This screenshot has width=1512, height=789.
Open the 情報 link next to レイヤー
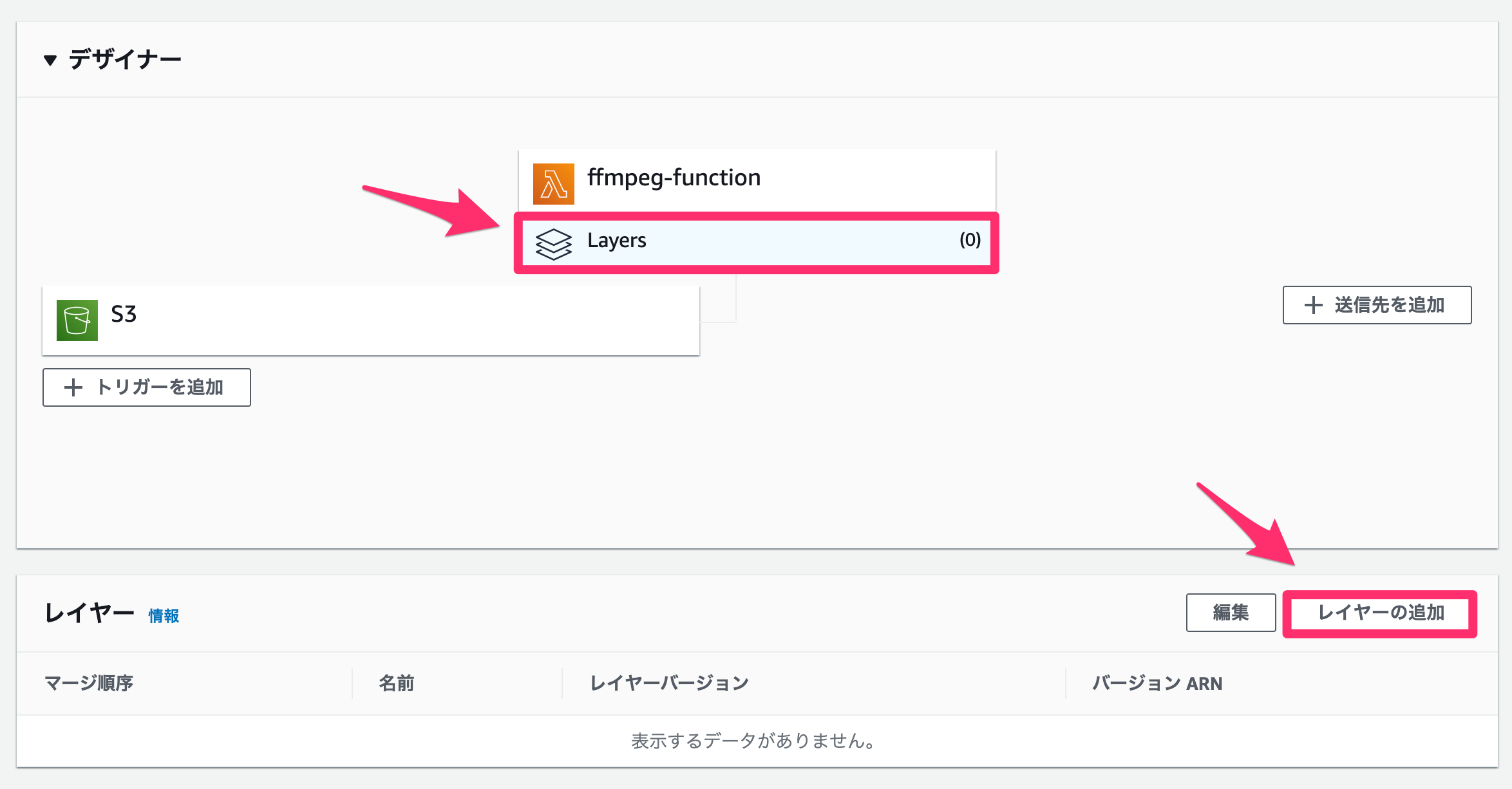point(163,617)
